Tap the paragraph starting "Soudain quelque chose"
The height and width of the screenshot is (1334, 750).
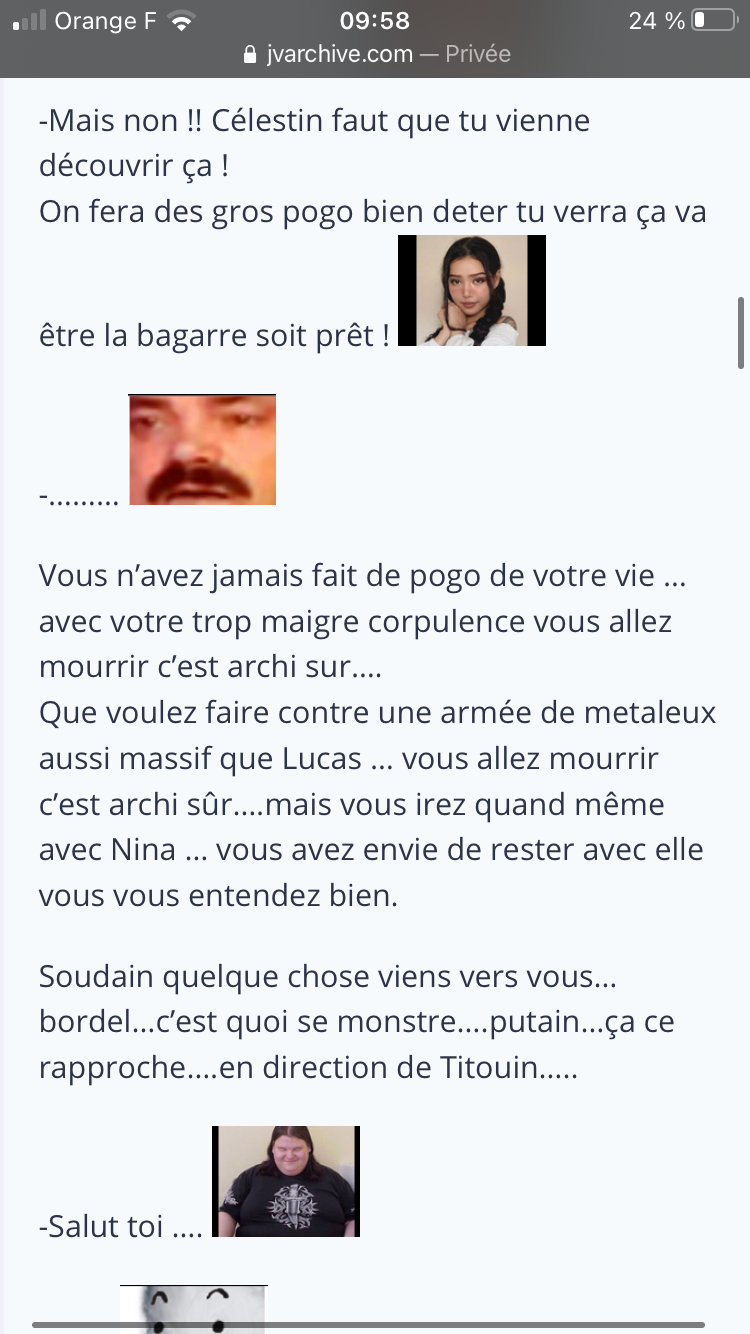(357, 1023)
